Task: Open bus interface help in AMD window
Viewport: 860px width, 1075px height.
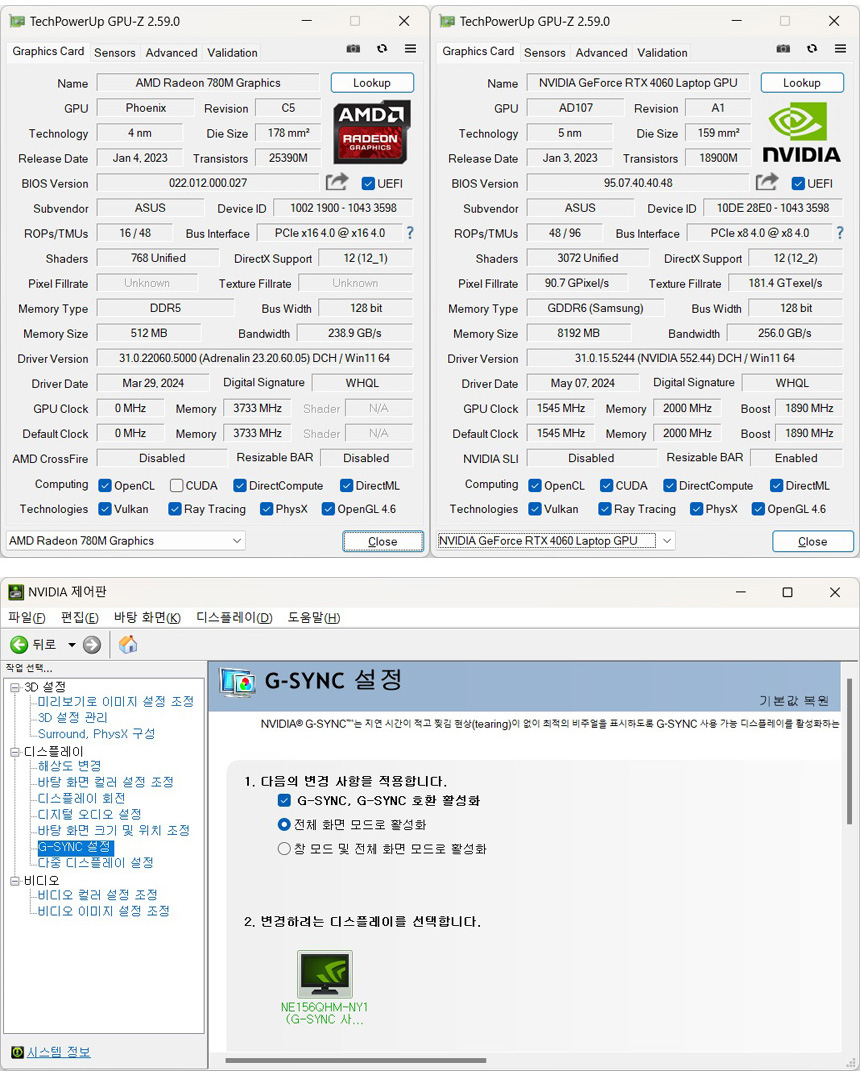Action: click(410, 233)
